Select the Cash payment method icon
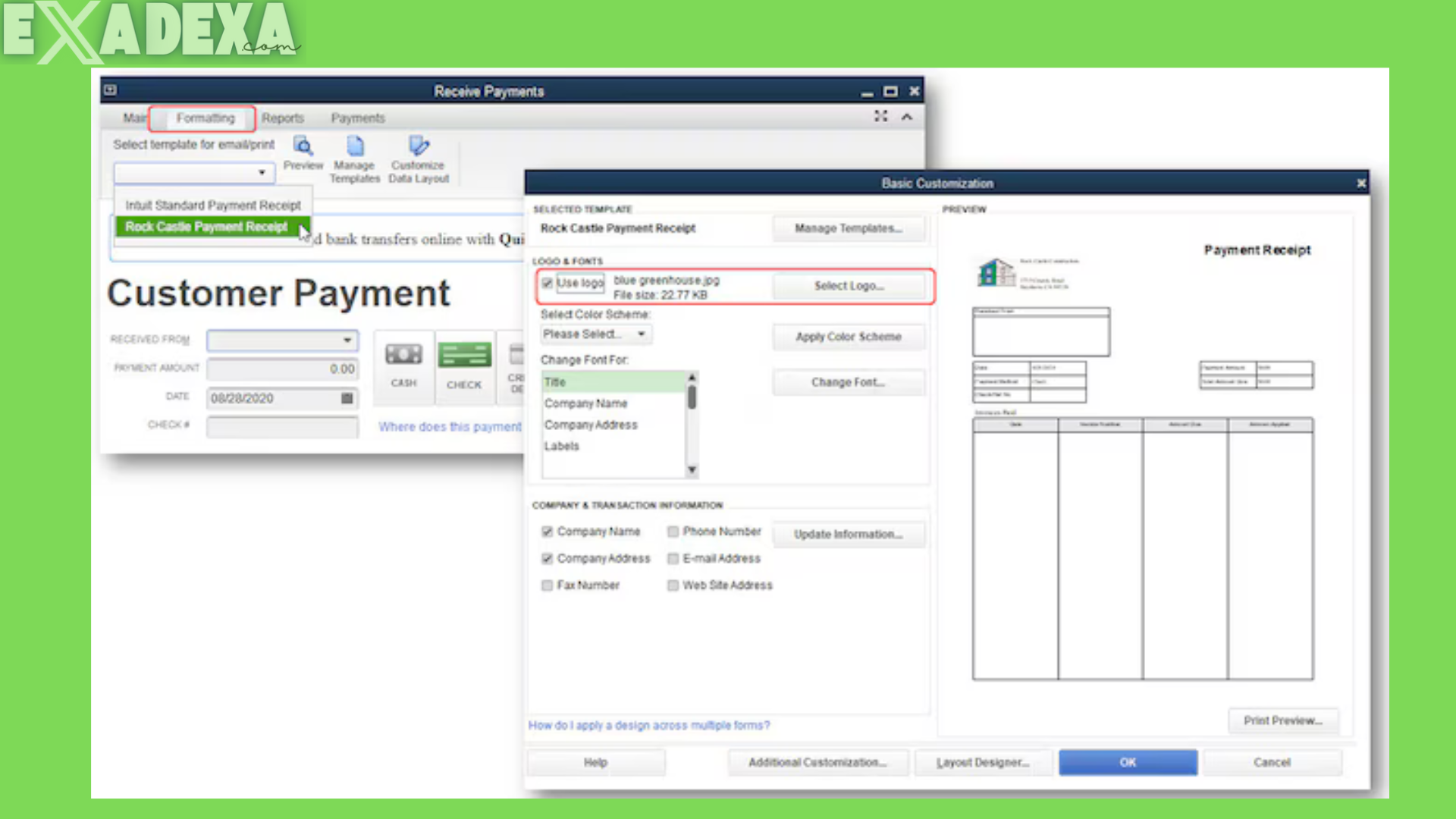The image size is (1456, 819). [x=403, y=353]
